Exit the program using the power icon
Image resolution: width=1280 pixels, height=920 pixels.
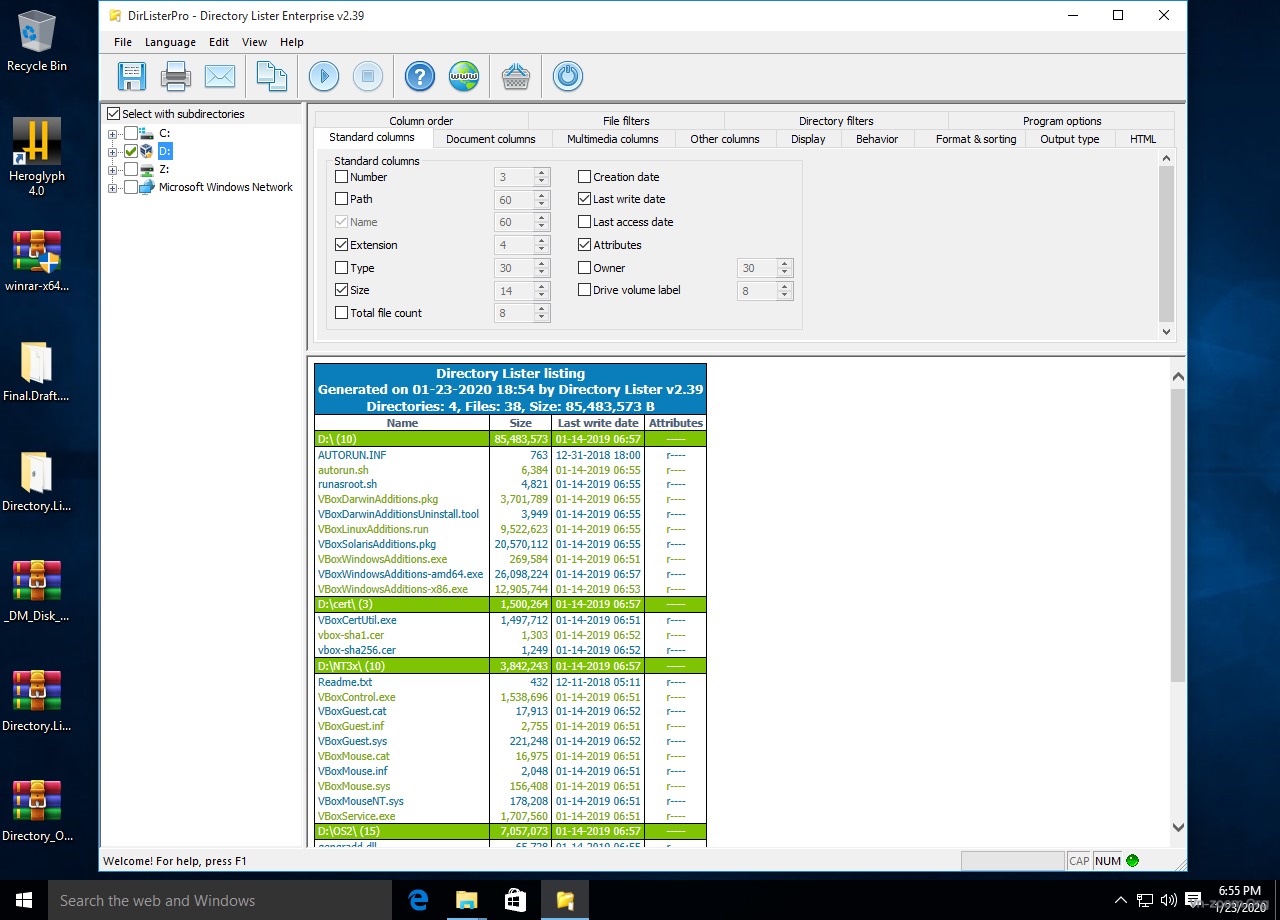pos(567,75)
